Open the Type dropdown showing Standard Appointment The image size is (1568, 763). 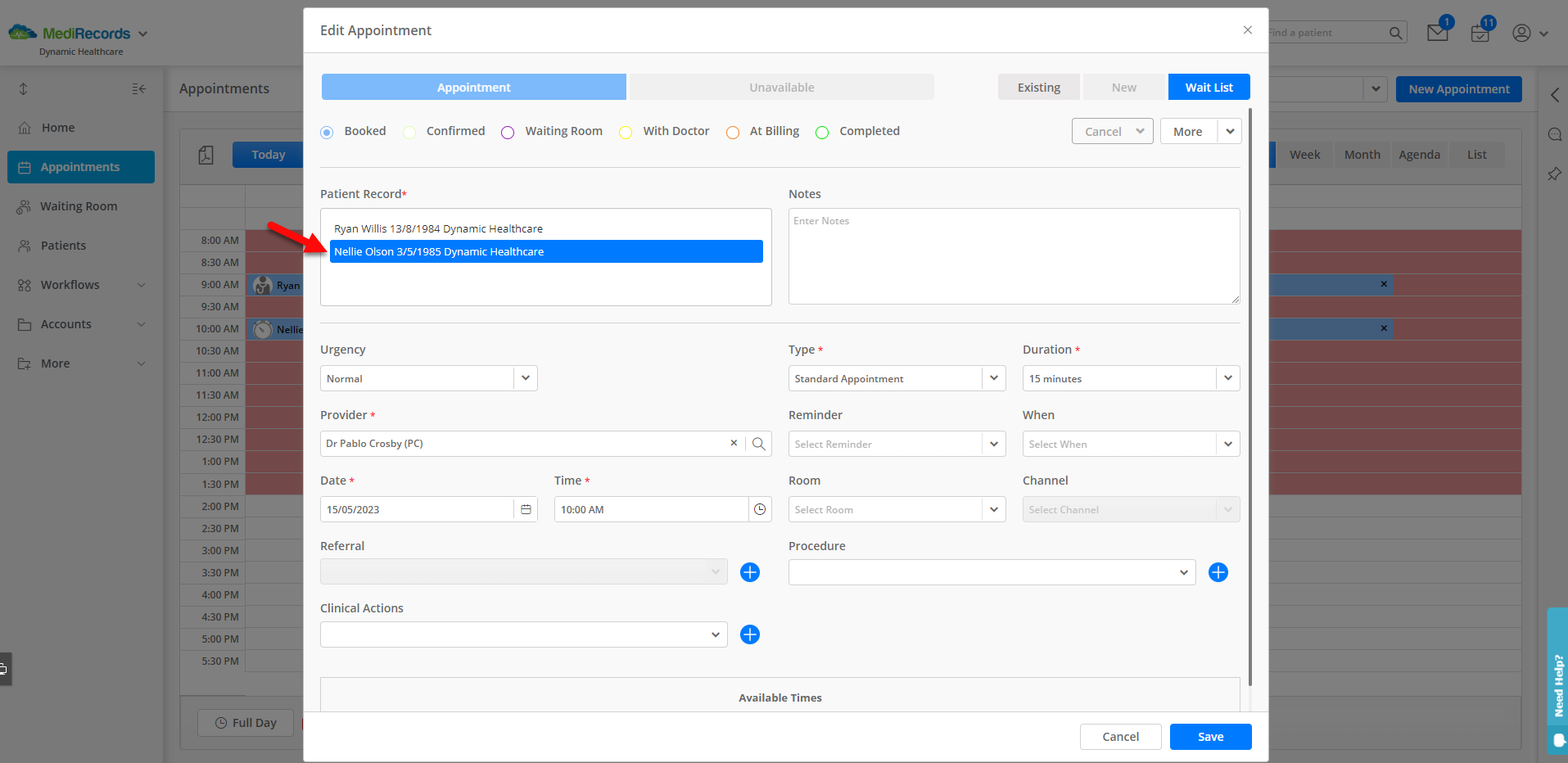point(897,378)
